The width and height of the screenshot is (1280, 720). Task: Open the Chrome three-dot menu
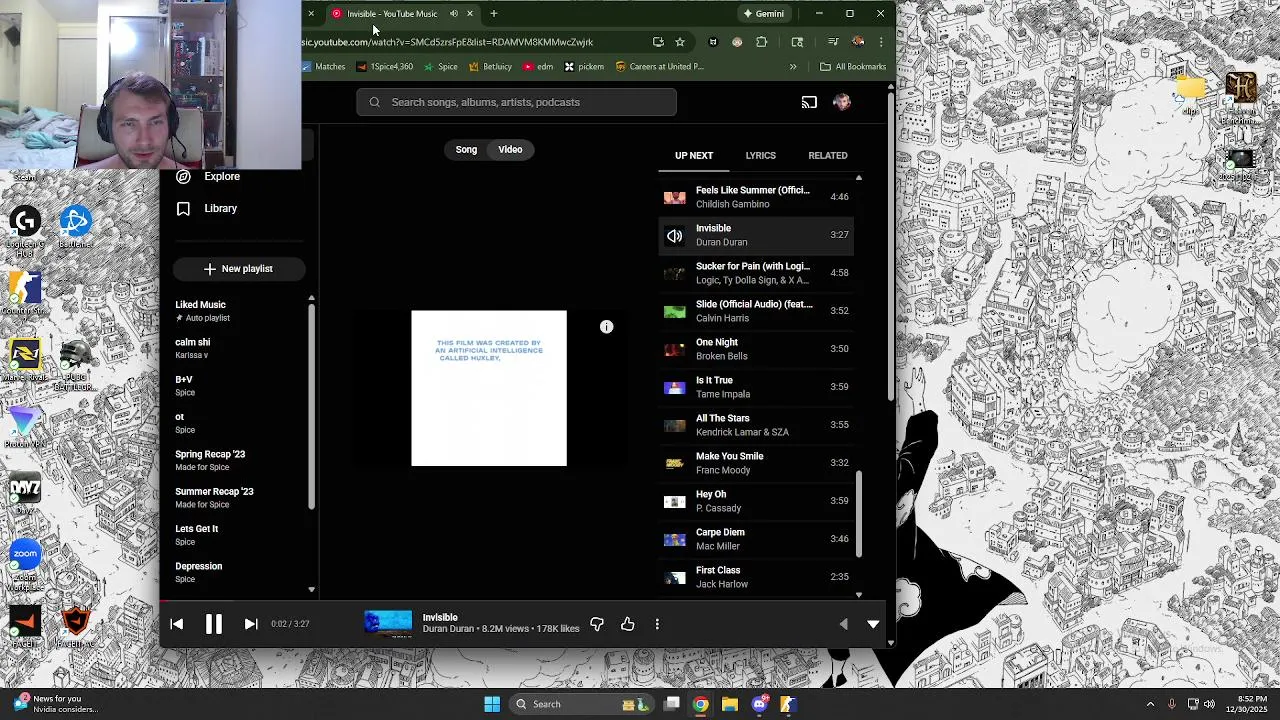point(881,42)
